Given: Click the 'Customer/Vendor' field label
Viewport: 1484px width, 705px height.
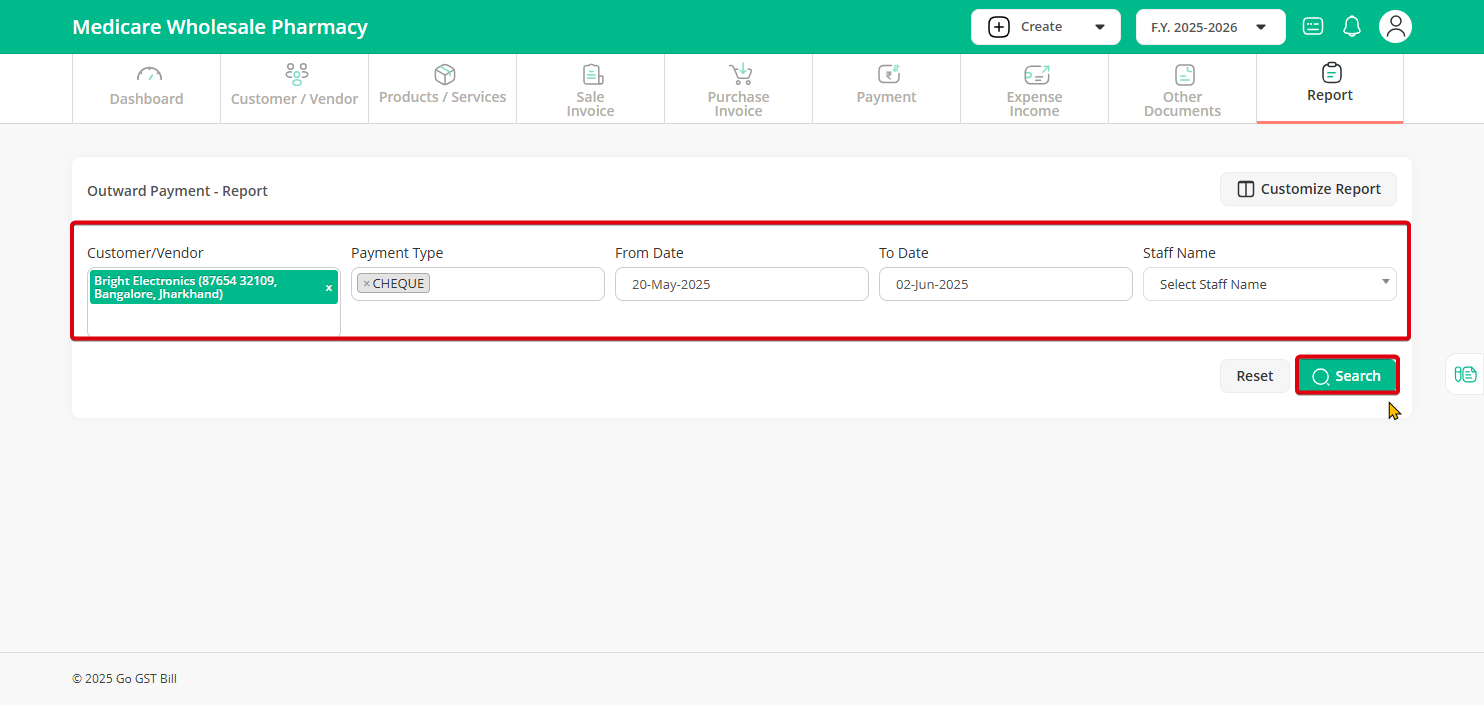Looking at the screenshot, I should [145, 253].
